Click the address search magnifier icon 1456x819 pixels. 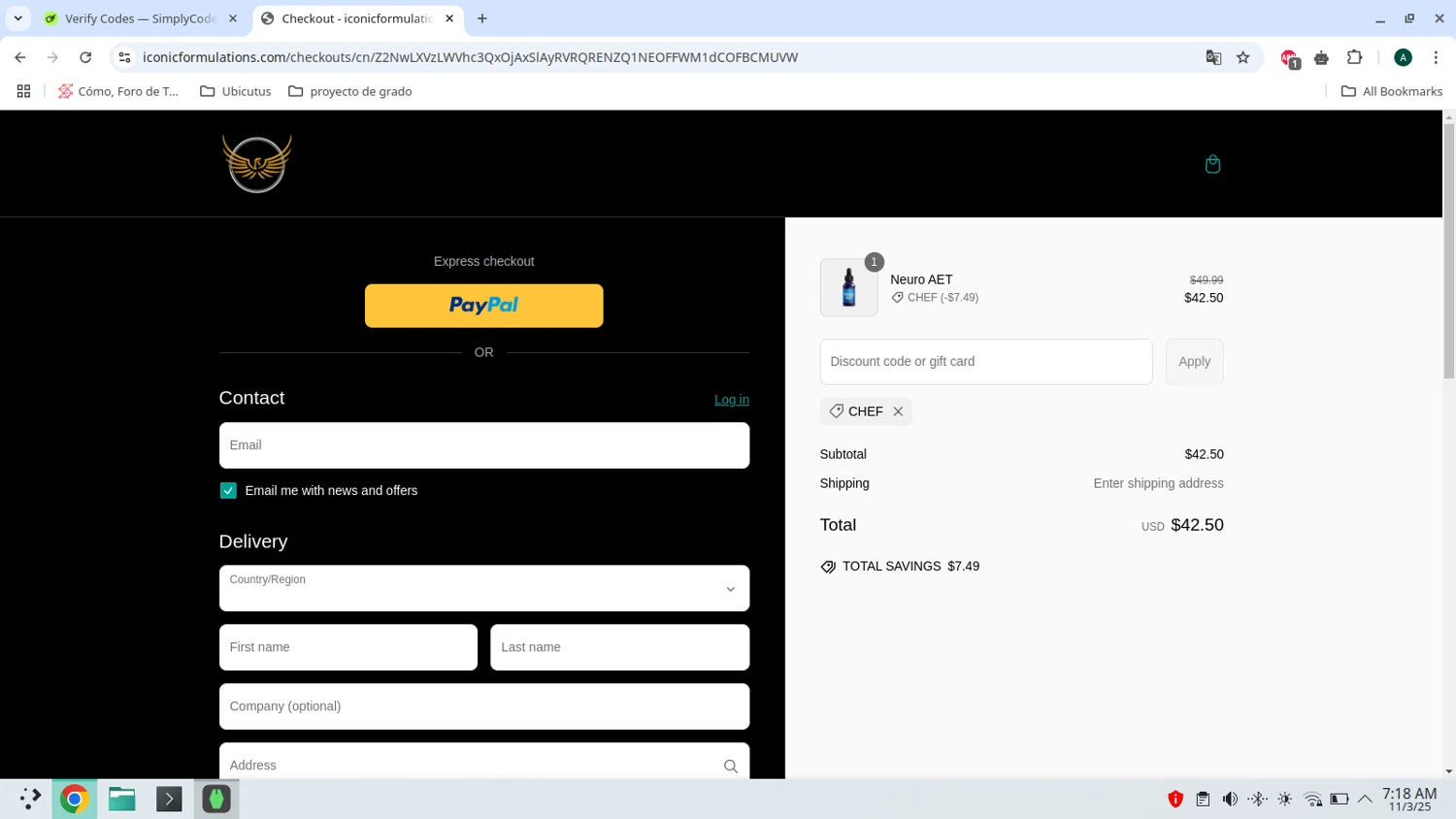(x=731, y=766)
